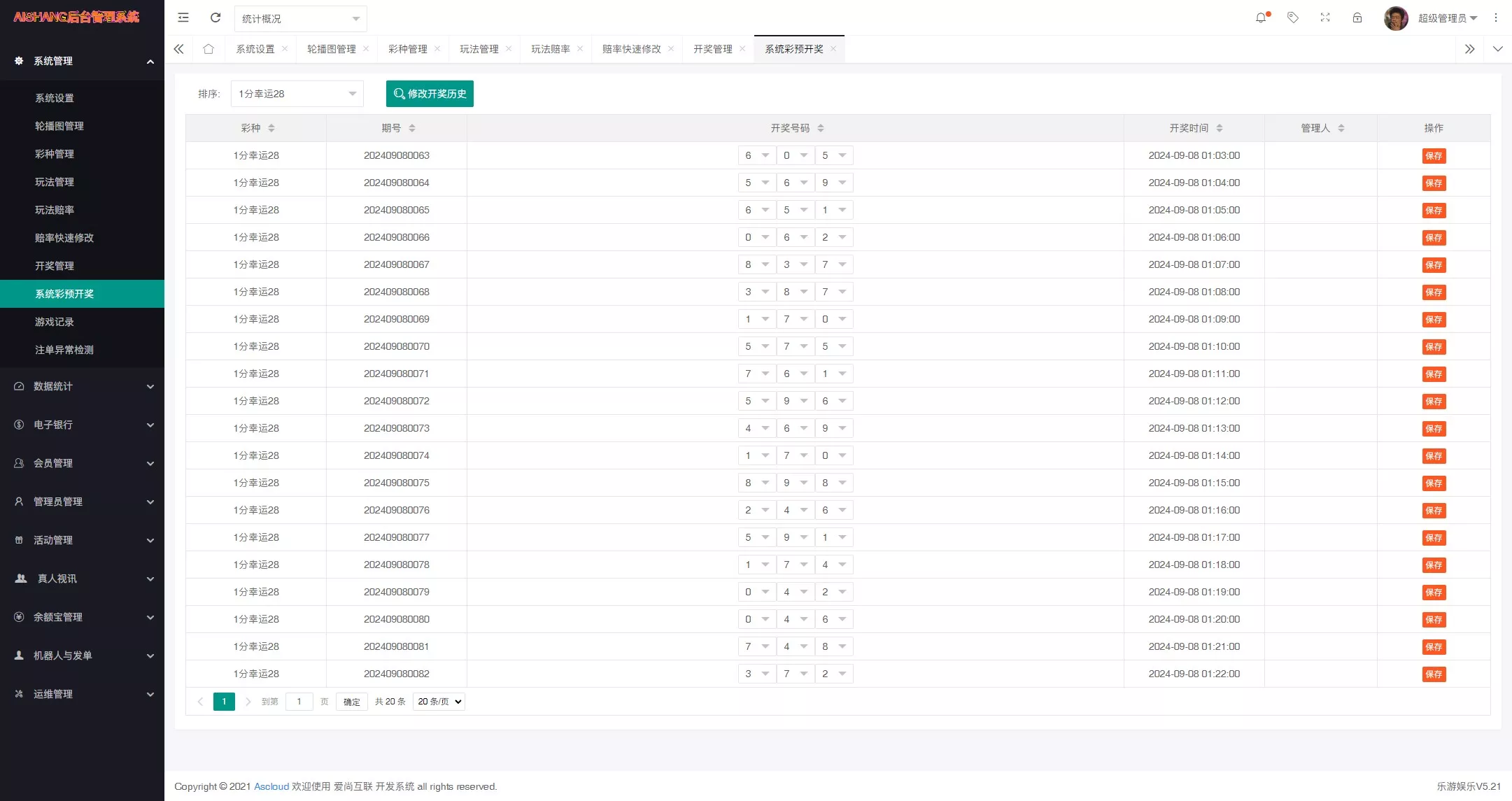
Task: Expand the 数据统计 sidebar section
Action: coord(82,386)
